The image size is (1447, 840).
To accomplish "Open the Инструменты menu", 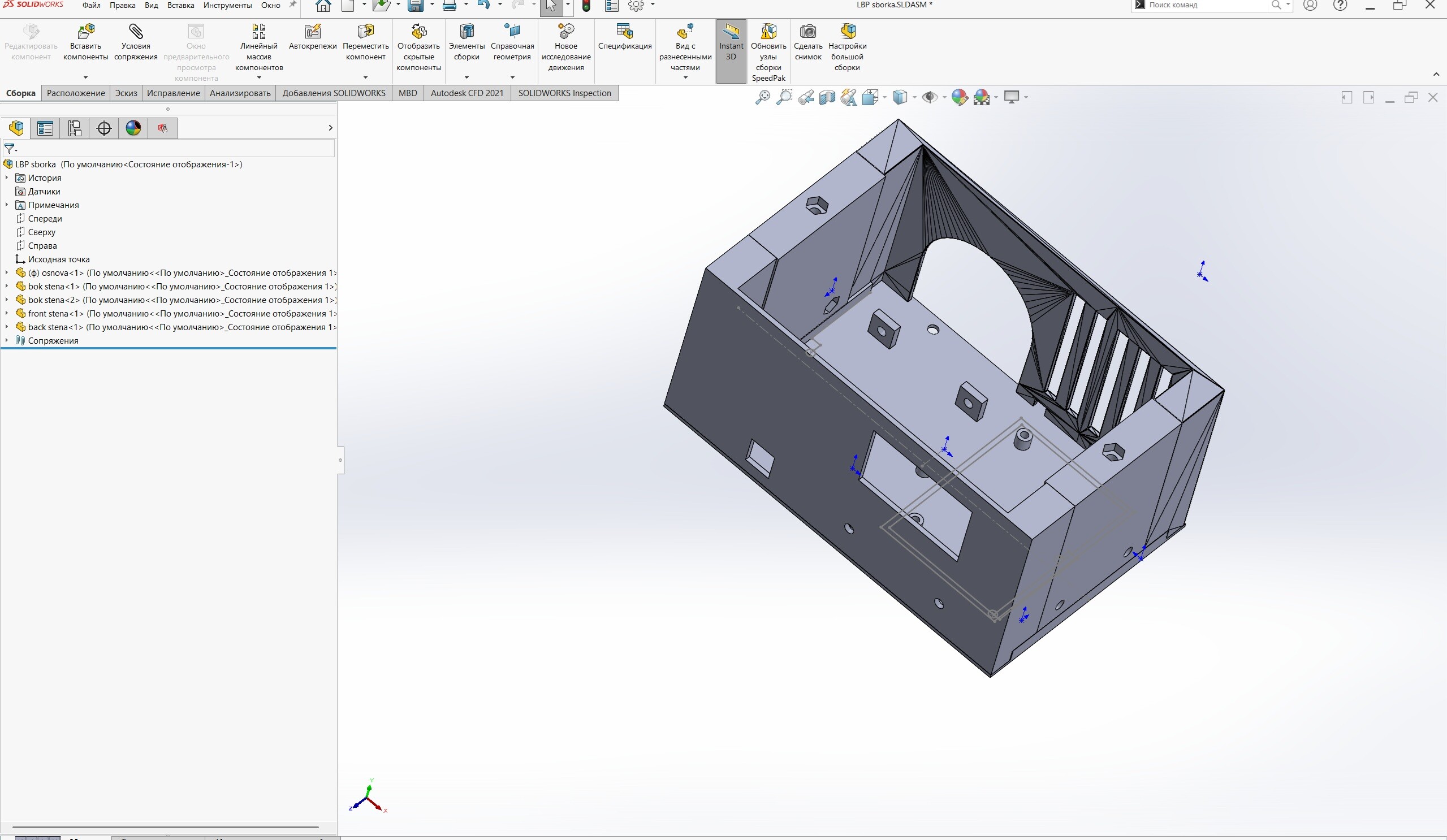I will pyautogui.click(x=227, y=5).
